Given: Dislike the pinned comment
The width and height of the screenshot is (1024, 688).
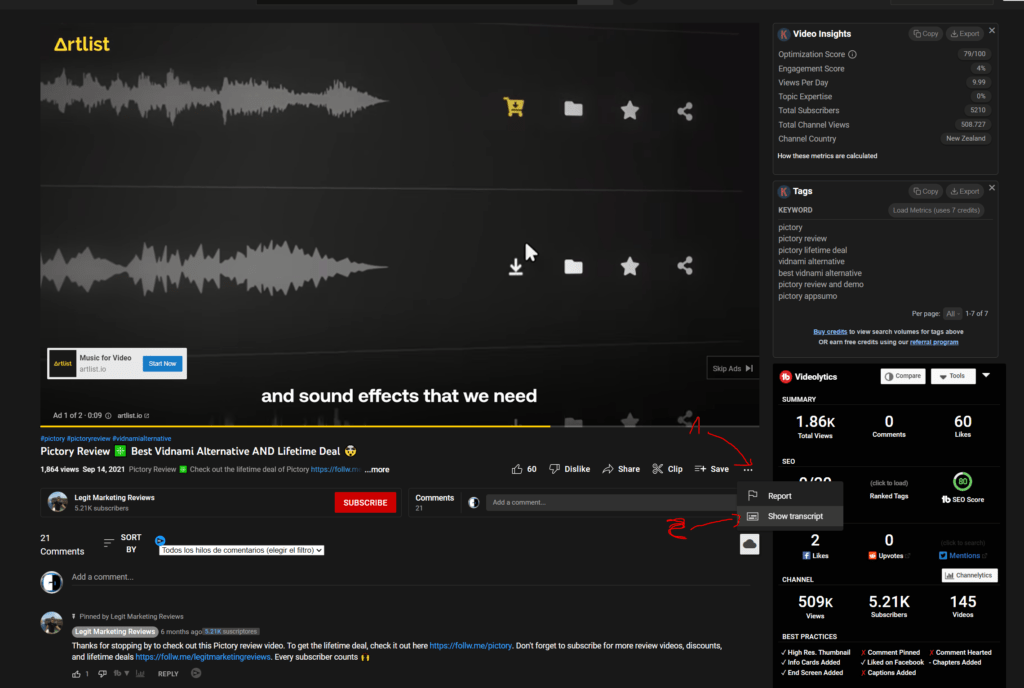Looking at the screenshot, I should coord(102,674).
